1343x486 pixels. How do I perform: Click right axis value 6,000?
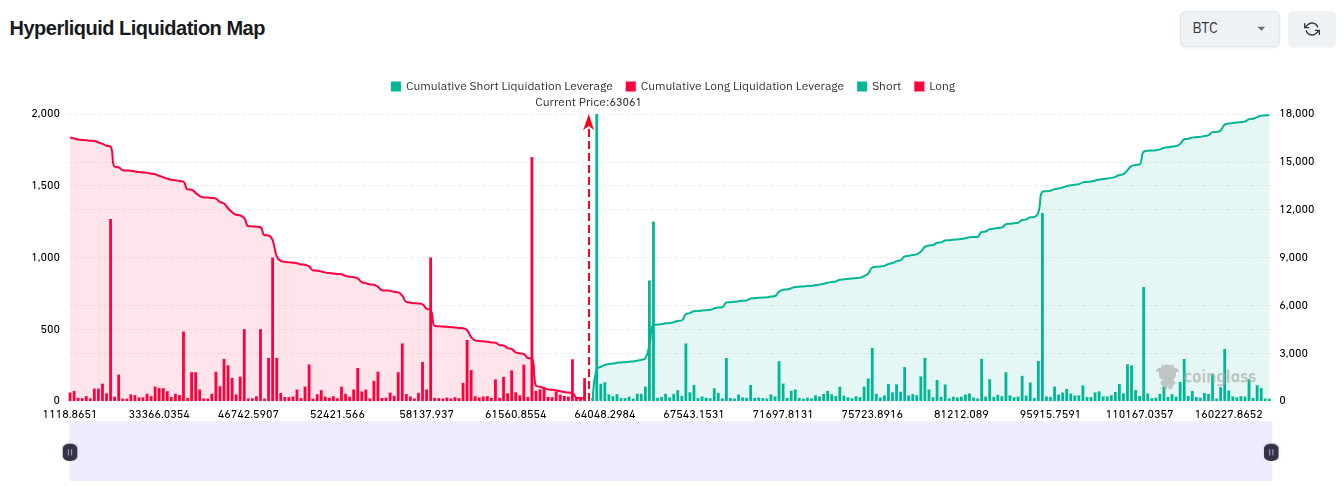(x=1293, y=305)
